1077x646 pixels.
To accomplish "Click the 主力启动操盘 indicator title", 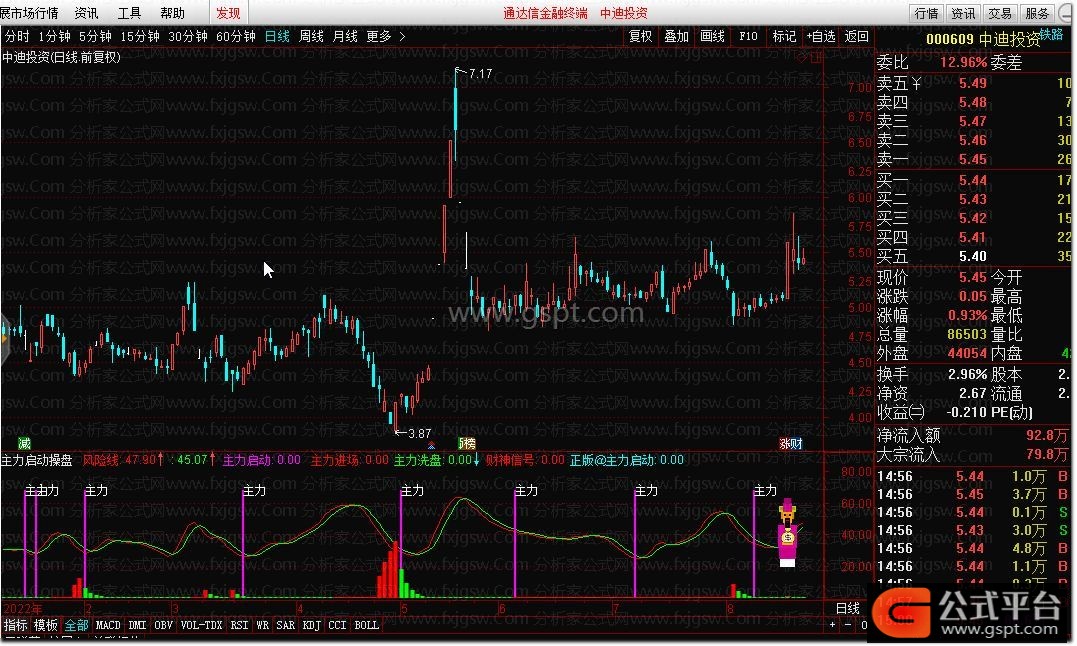I will click(x=37, y=461).
